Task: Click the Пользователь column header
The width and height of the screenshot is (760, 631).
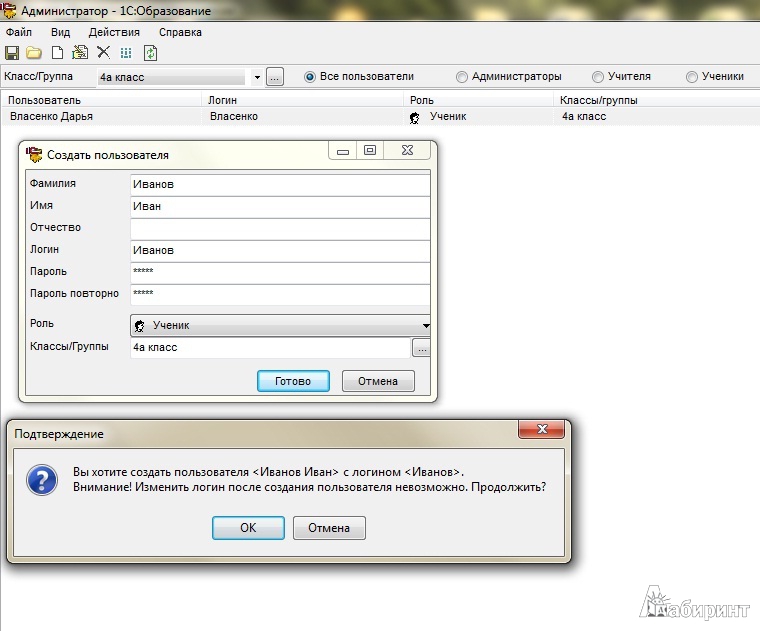Action: point(102,100)
